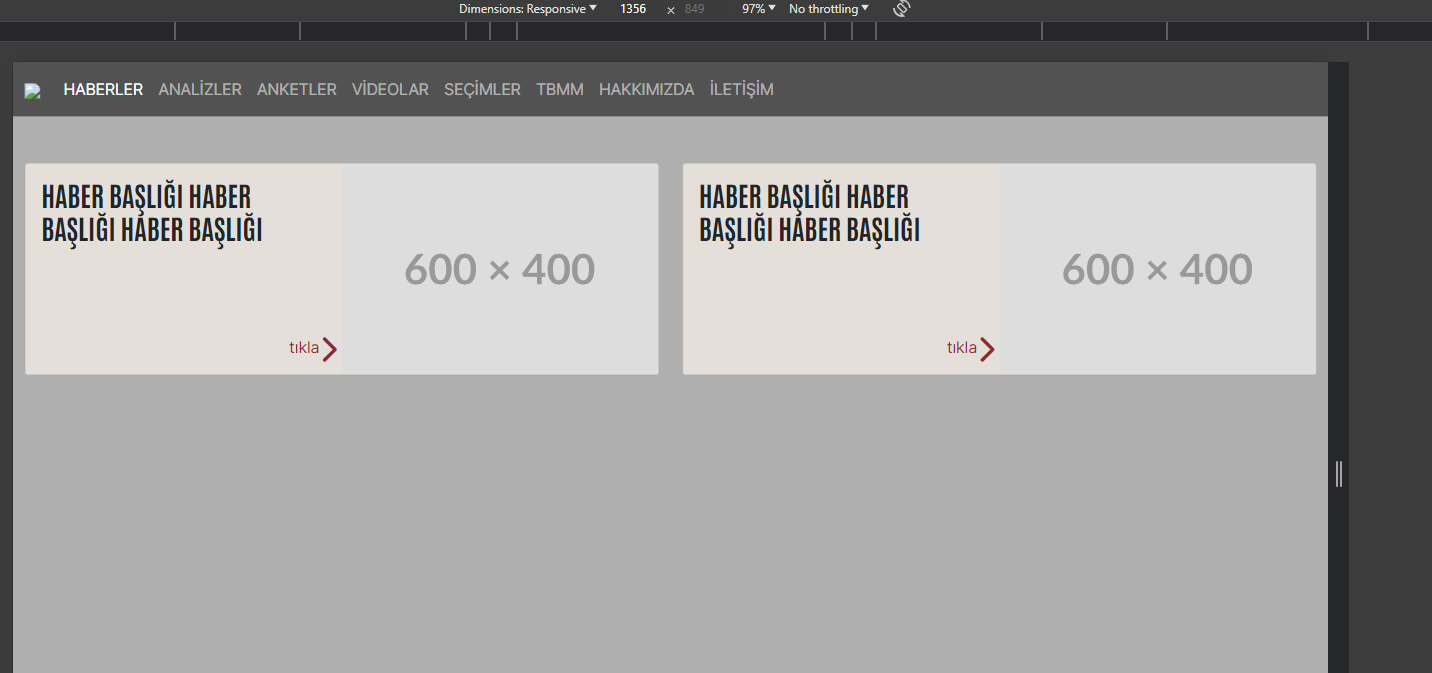This screenshot has height=673, width=1432.
Task: Click the viewport resize handle on right edge
Action: (x=1339, y=473)
